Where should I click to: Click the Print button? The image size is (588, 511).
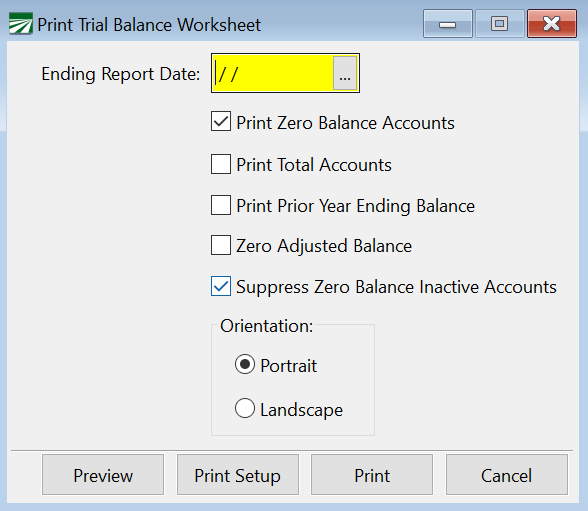372,475
